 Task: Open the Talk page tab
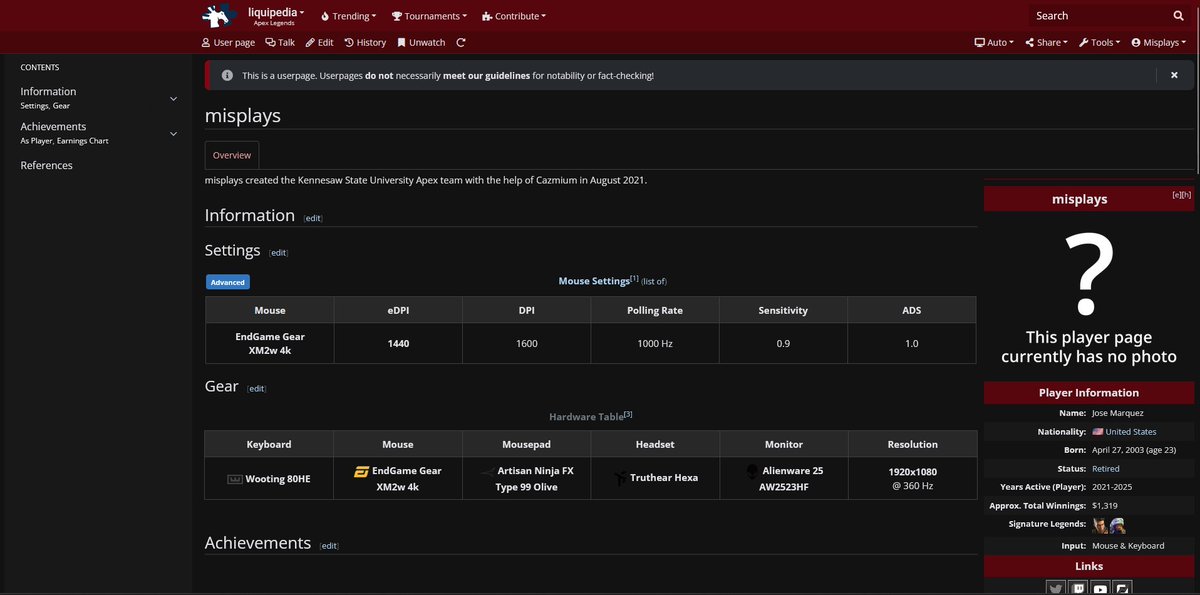click(x=280, y=43)
